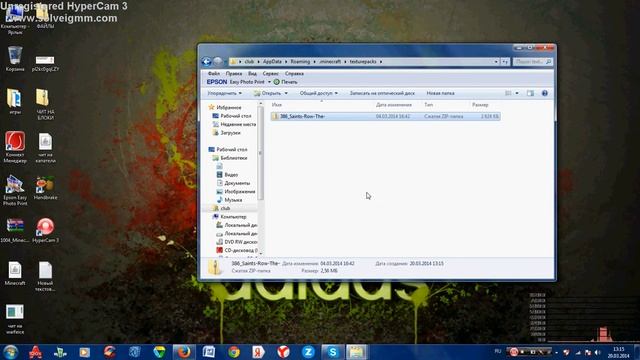
Task: Sort by the Тип column header
Action: 428,105
